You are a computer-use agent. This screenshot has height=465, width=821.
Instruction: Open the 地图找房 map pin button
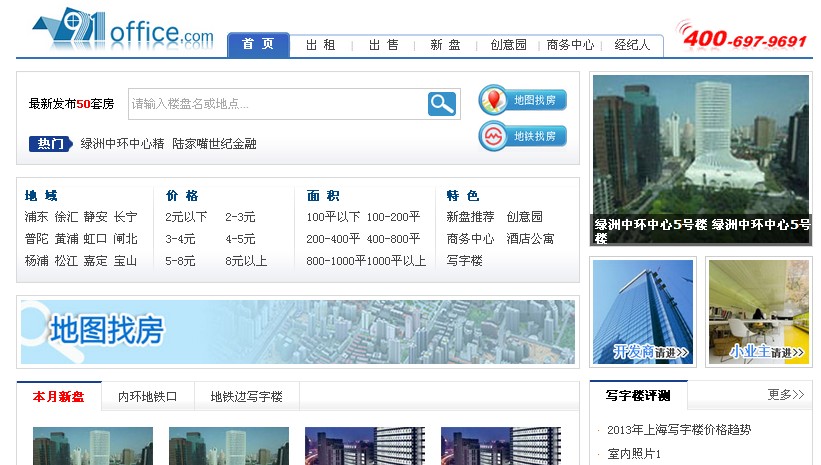(522, 100)
